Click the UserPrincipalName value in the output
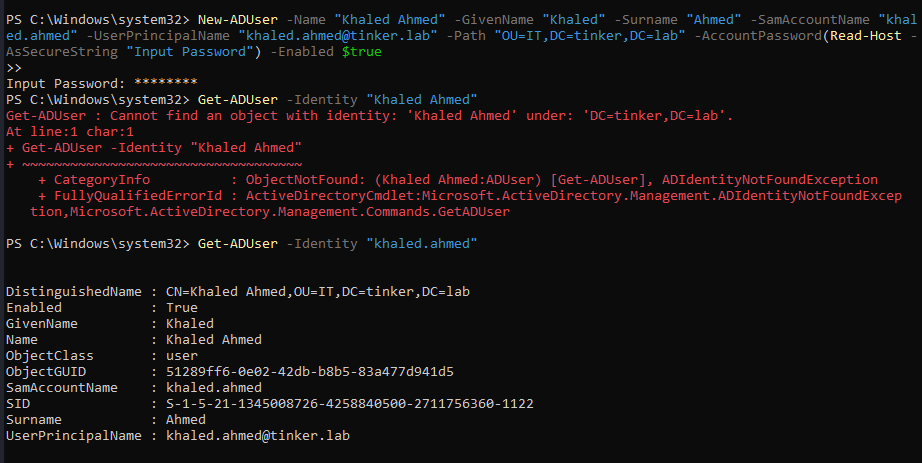 pyautogui.click(x=257, y=436)
